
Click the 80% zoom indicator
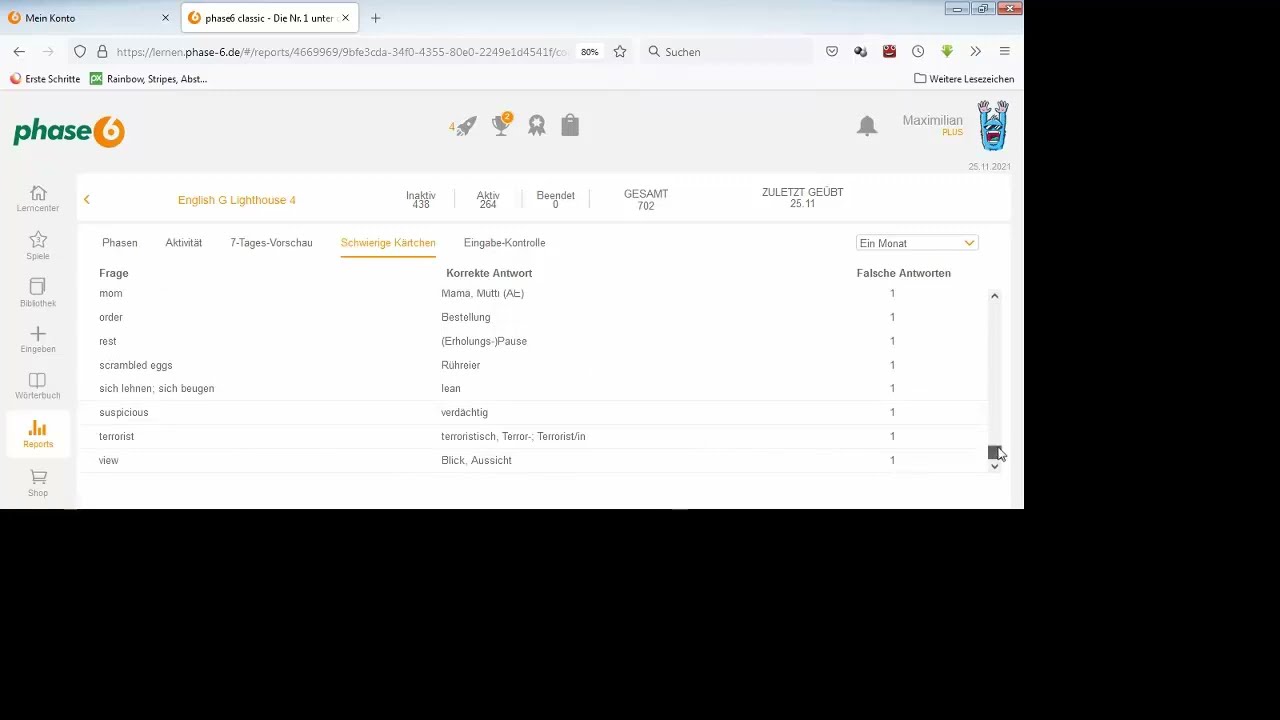[x=589, y=52]
